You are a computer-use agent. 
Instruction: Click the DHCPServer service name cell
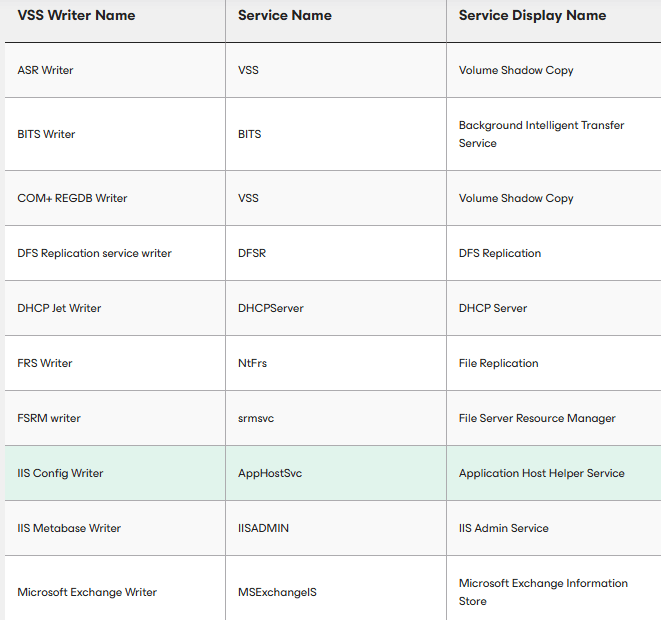336,308
